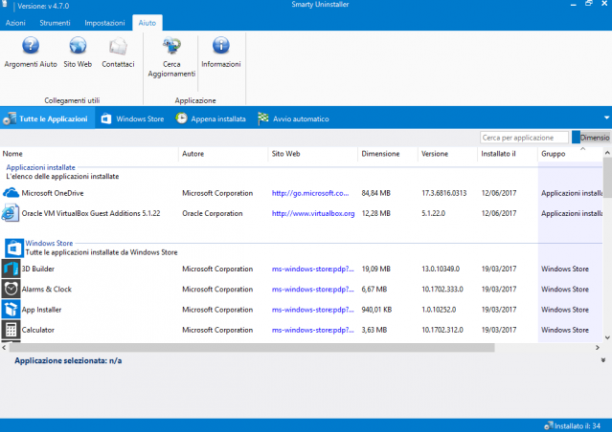Sort by the Installato il column header
This screenshot has width=612, height=432.
coord(507,154)
